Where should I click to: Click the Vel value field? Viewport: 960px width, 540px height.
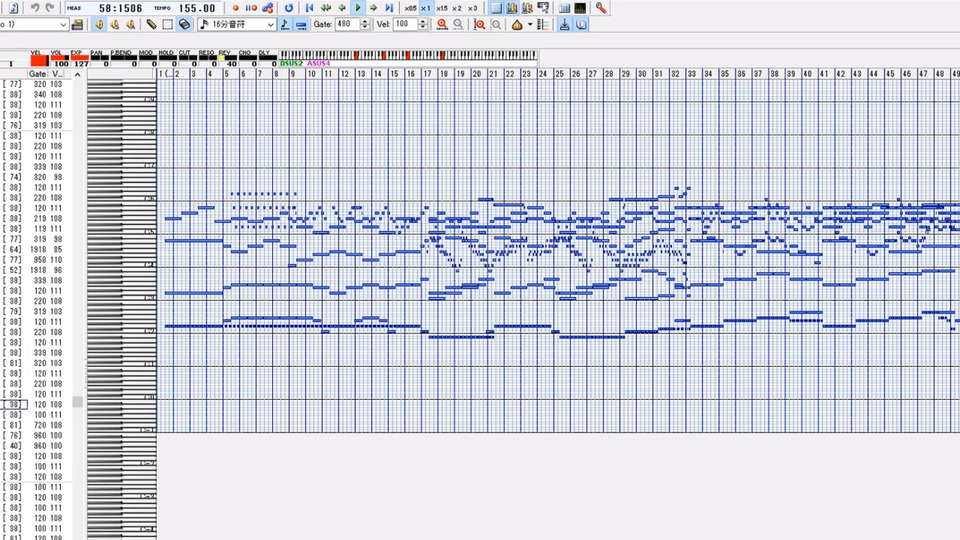pos(405,24)
